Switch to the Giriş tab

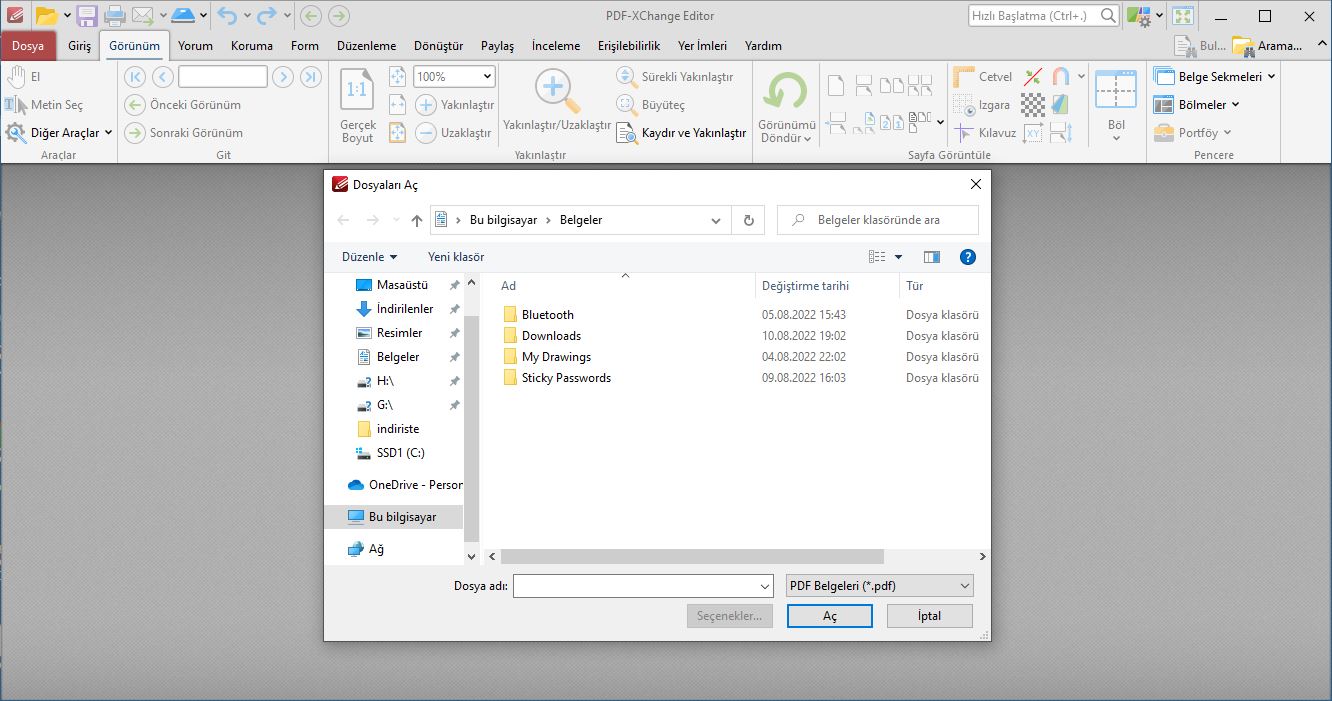click(79, 45)
